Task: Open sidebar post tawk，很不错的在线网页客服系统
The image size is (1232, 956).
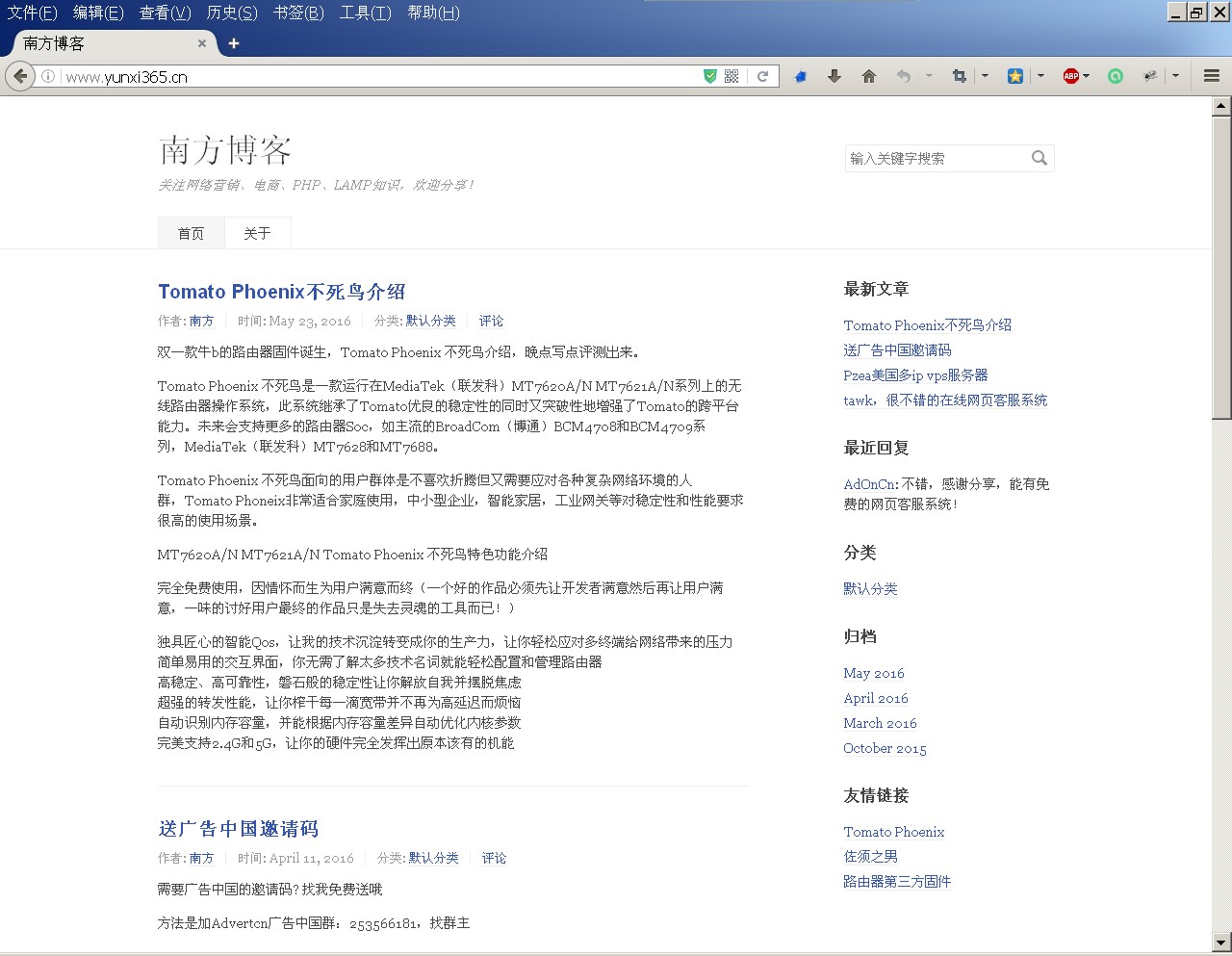Action: coord(945,400)
